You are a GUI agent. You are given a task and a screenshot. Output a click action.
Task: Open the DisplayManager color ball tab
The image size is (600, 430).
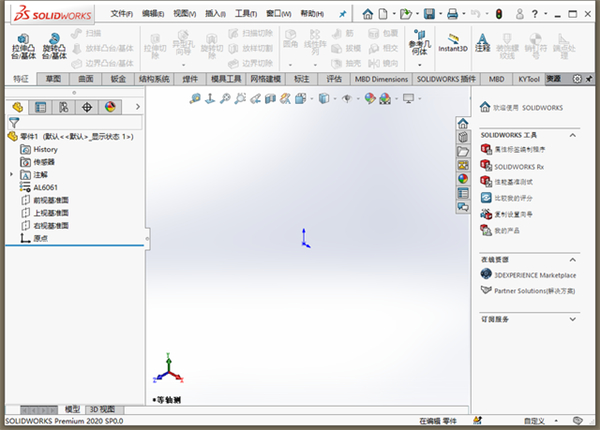tap(110, 106)
